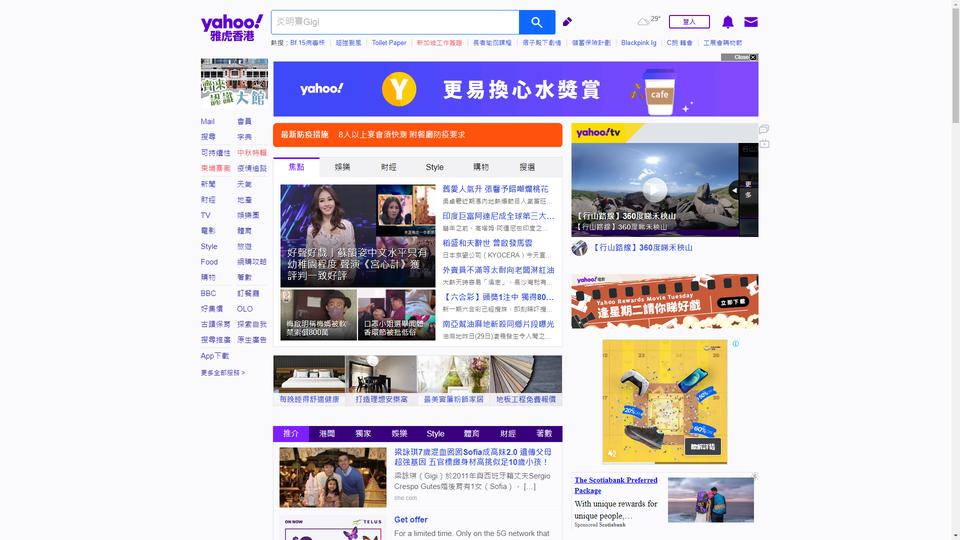
Task: Open the 【行山路線】360度睇禾秧山 link below video
Action: [642, 248]
